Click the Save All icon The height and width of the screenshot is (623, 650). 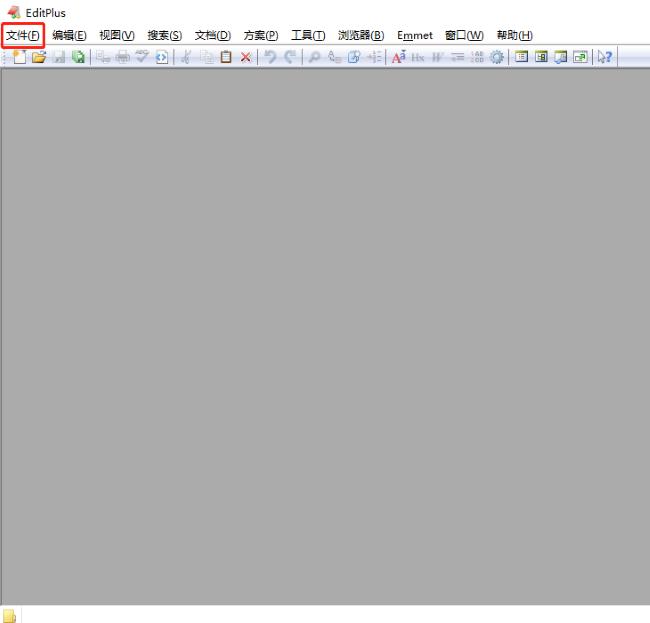tap(77, 57)
